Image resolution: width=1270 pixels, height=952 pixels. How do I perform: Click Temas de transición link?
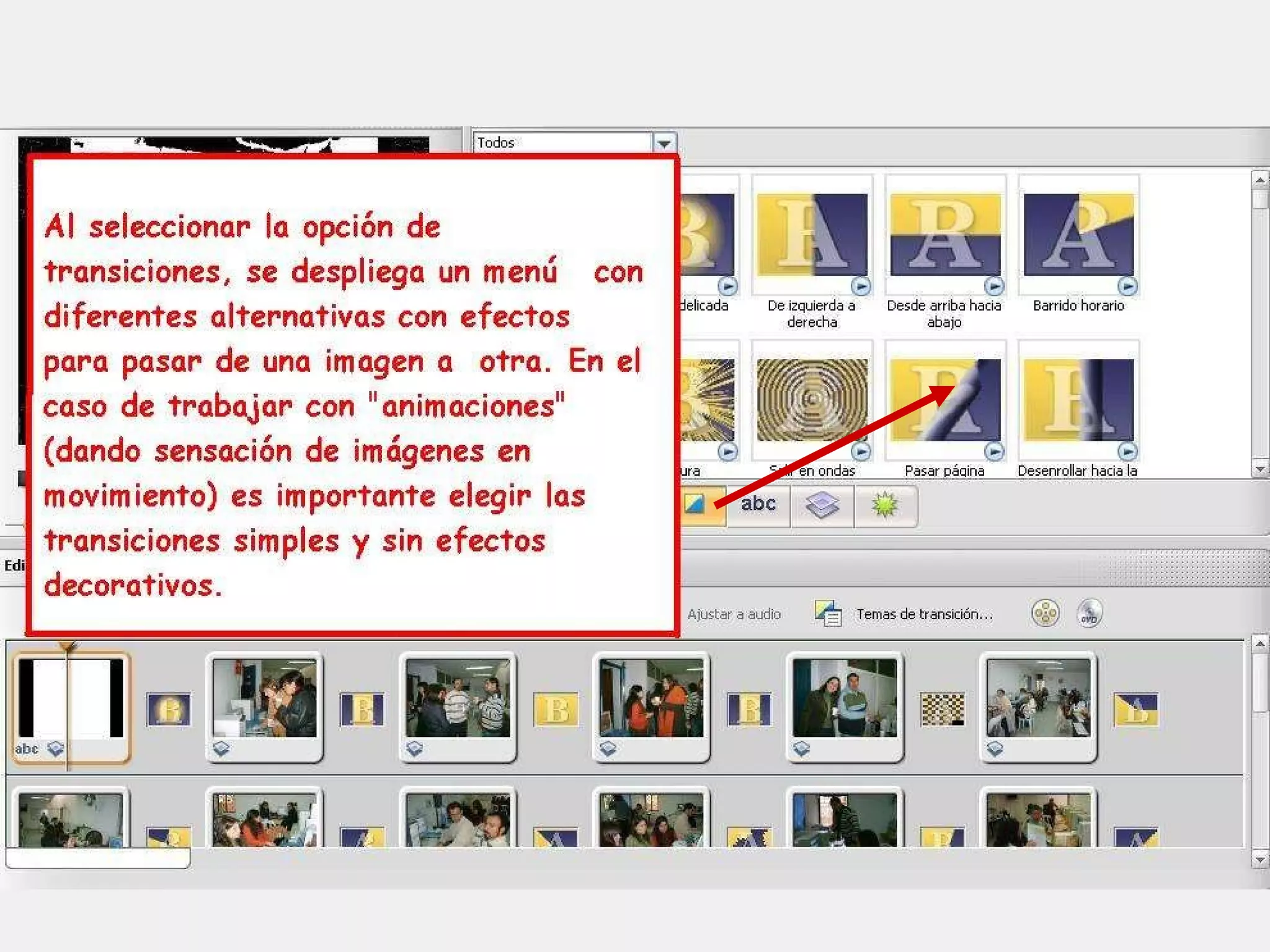[x=924, y=614]
